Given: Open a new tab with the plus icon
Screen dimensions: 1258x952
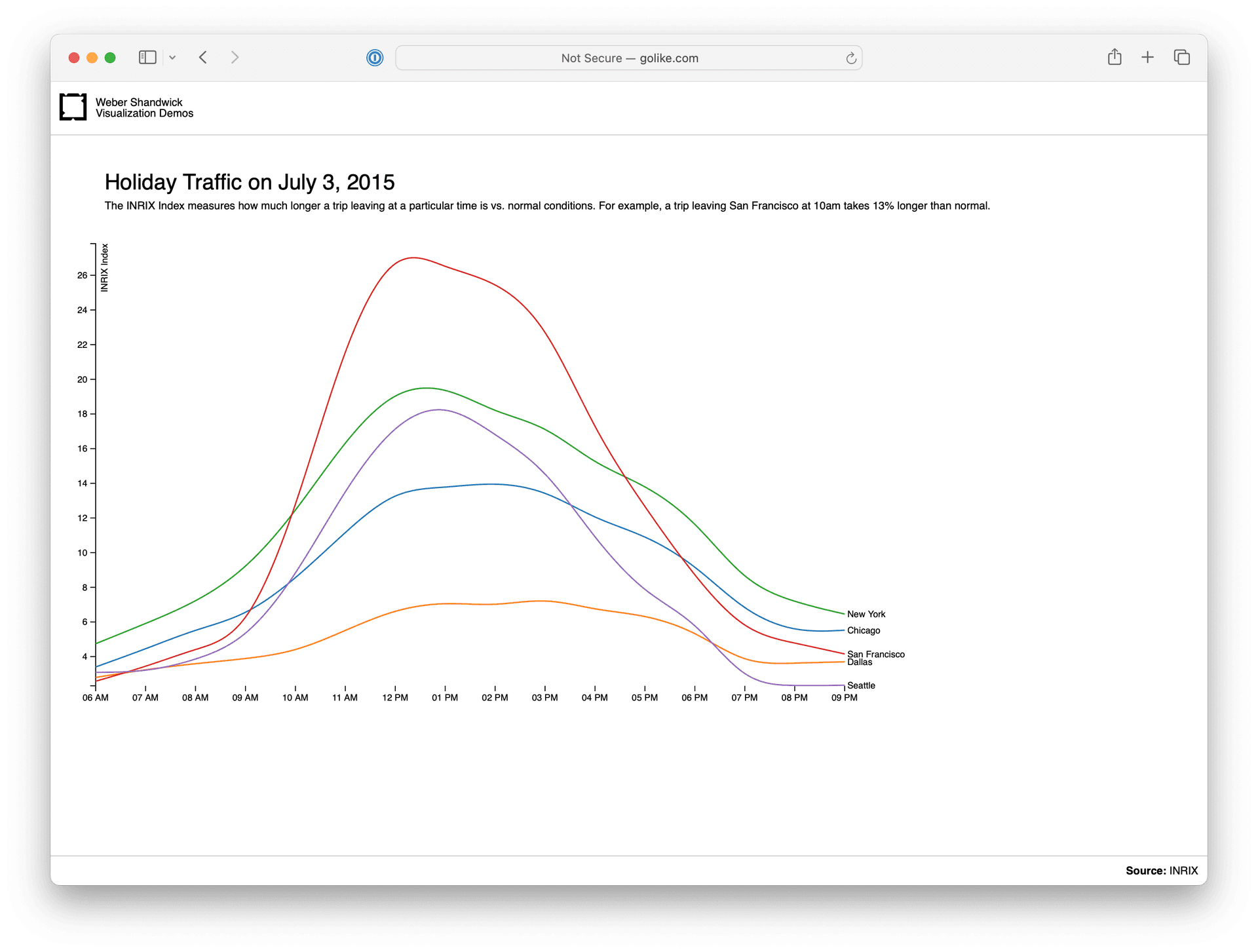Looking at the screenshot, I should pos(1148,57).
